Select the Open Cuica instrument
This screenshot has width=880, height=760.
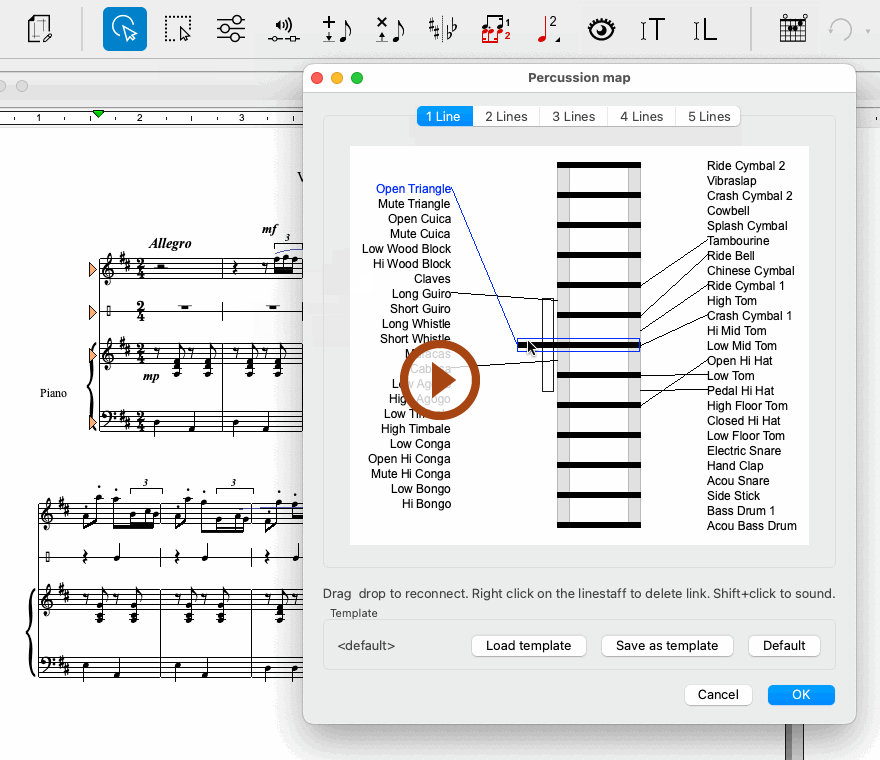tap(419, 219)
